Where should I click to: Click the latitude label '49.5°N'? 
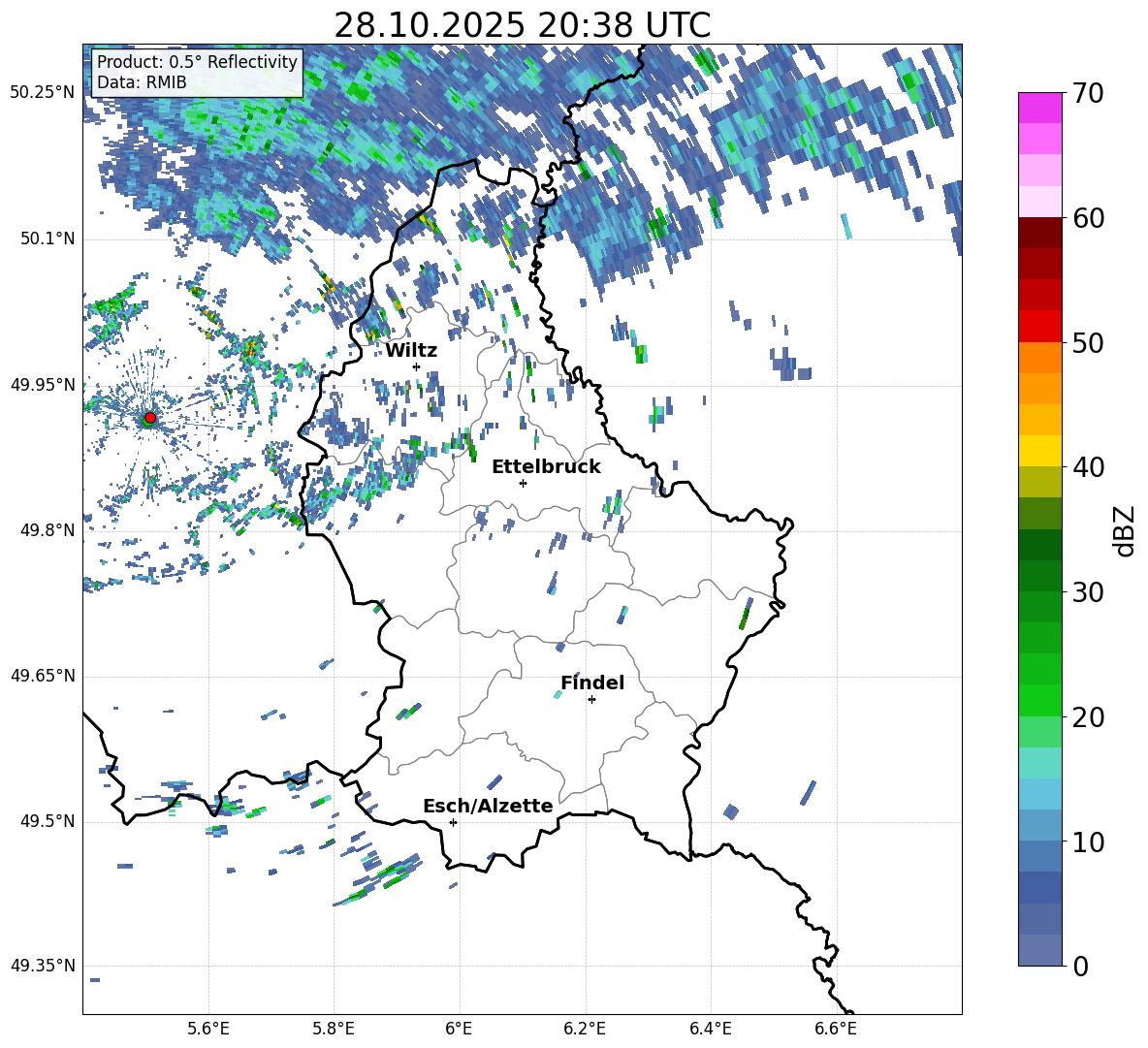pyautogui.click(x=47, y=821)
